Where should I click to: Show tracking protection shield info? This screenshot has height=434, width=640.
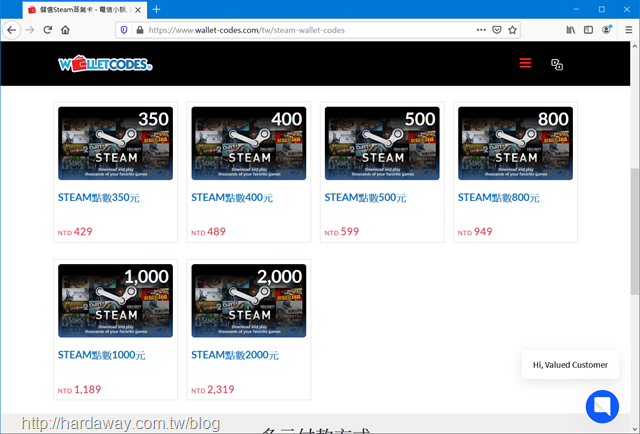click(124, 30)
